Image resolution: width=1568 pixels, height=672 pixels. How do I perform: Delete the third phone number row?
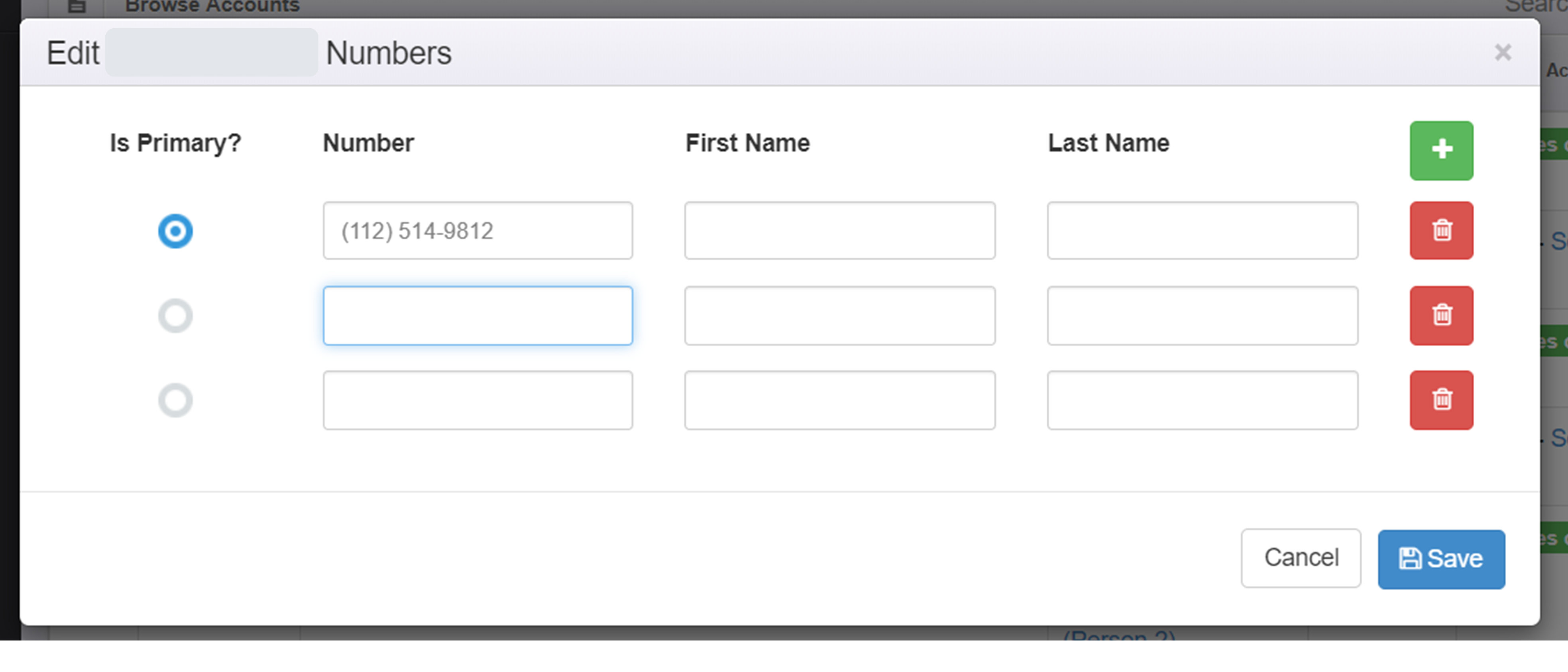[1441, 400]
